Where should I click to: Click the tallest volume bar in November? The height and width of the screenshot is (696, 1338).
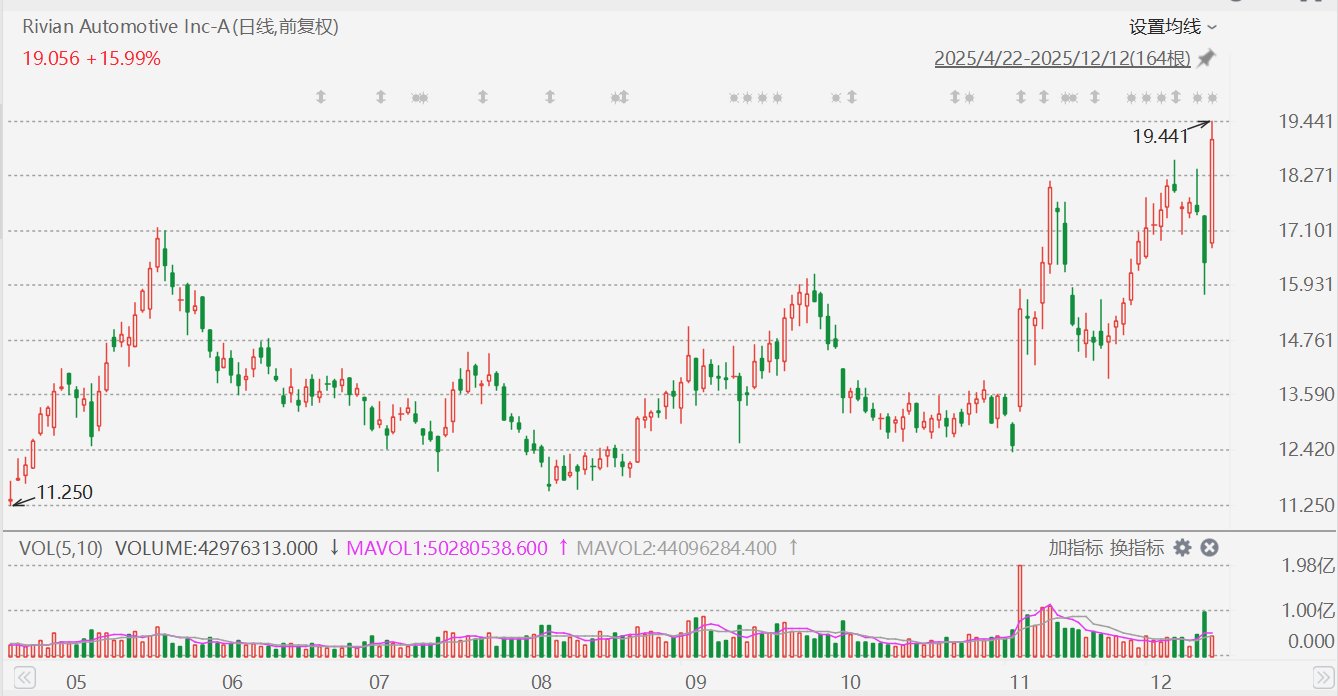click(x=1020, y=610)
